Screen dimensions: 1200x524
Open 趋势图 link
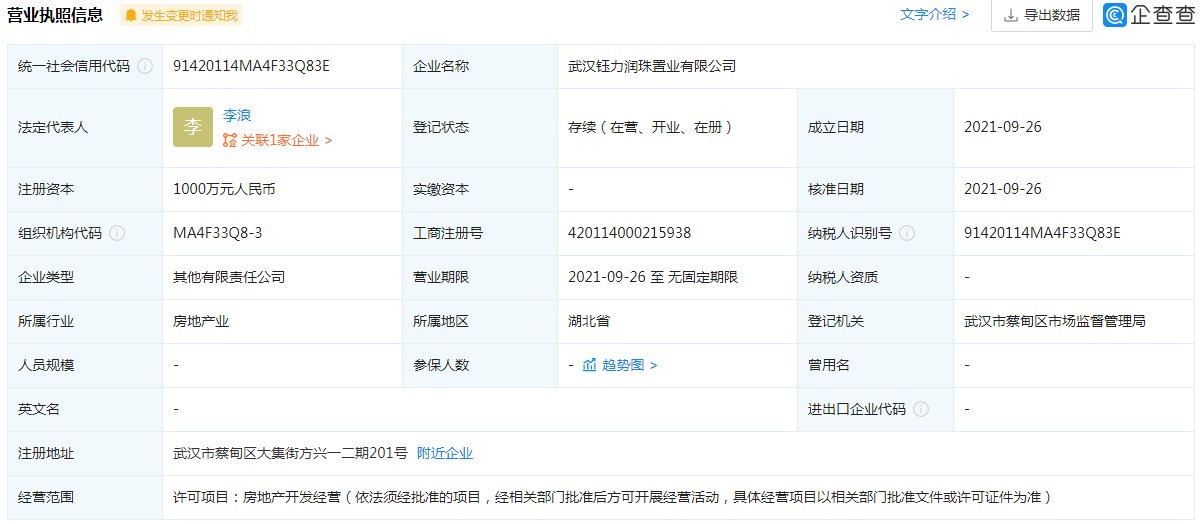tap(629, 365)
